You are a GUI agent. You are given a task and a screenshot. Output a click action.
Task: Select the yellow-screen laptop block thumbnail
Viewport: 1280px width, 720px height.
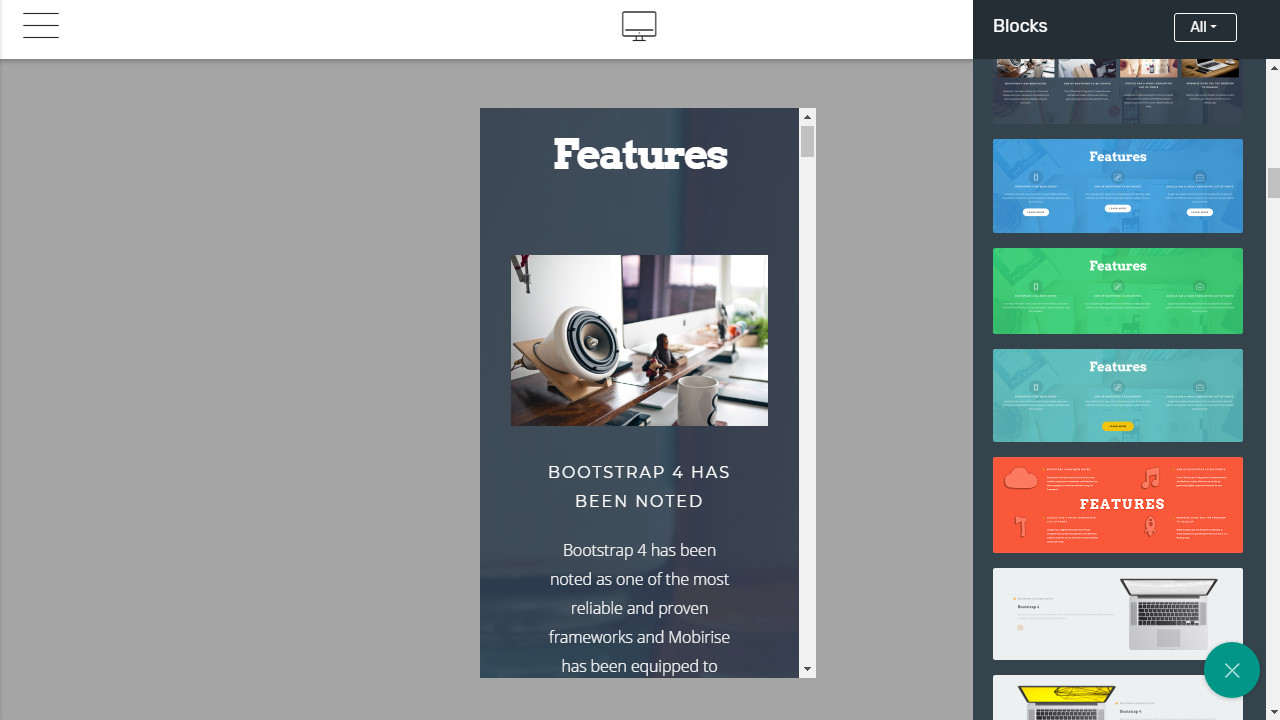(x=1118, y=698)
